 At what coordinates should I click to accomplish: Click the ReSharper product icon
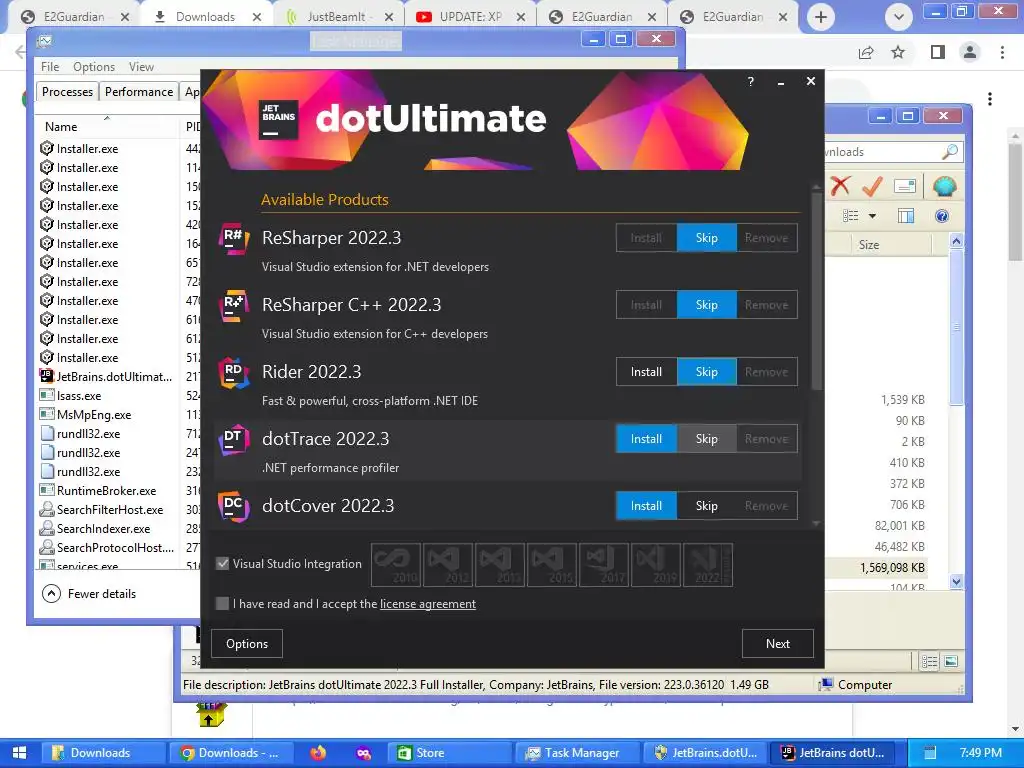click(x=233, y=238)
